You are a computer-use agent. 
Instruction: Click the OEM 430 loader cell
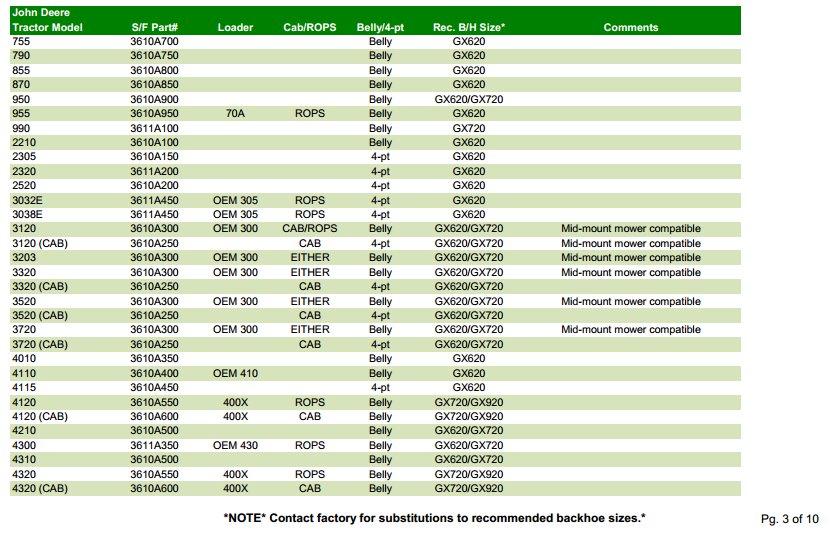pyautogui.click(x=235, y=445)
